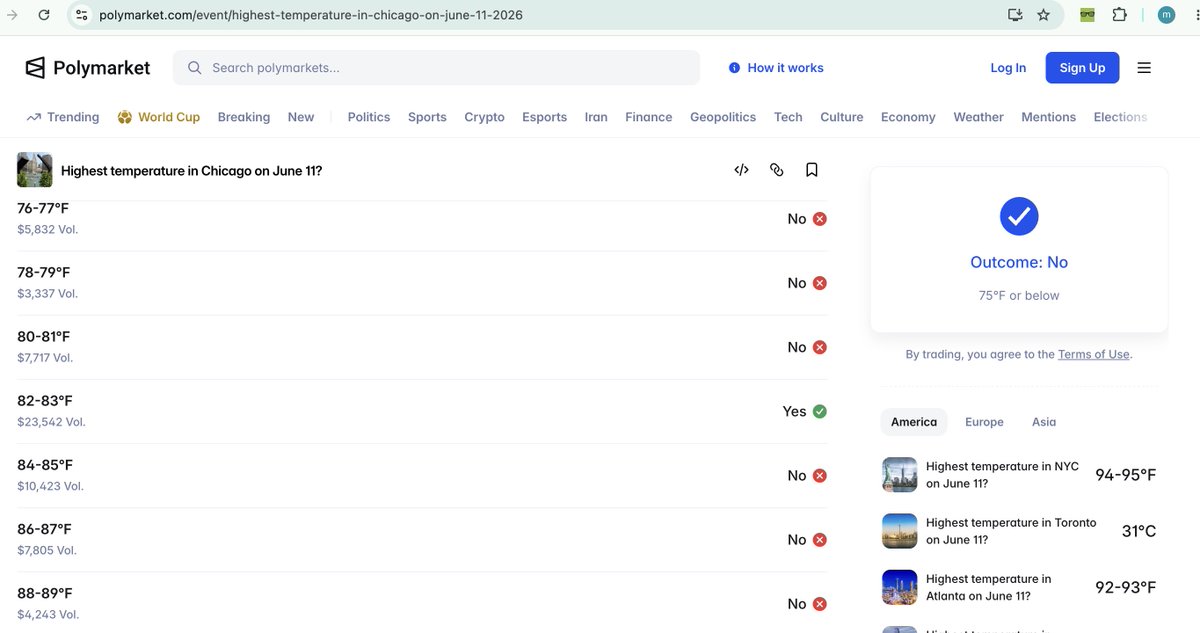The height and width of the screenshot is (633, 1200).
Task: Open the hamburger menu icon
Action: tap(1144, 68)
